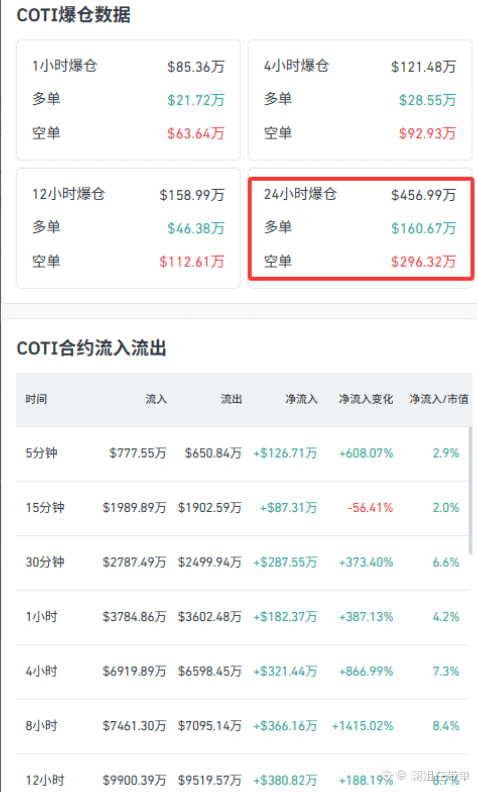Open the 12小时爆仓 liquidation card
The height and width of the screenshot is (792, 477).
128,228
